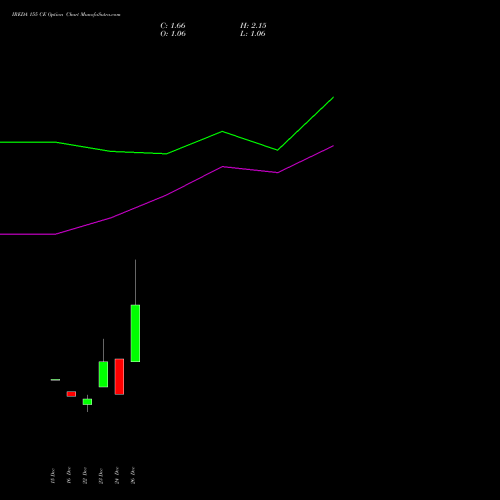The height and width of the screenshot is (500, 500).
Task: Select the small red candlestick for 16 Dec
Action: coord(71,394)
